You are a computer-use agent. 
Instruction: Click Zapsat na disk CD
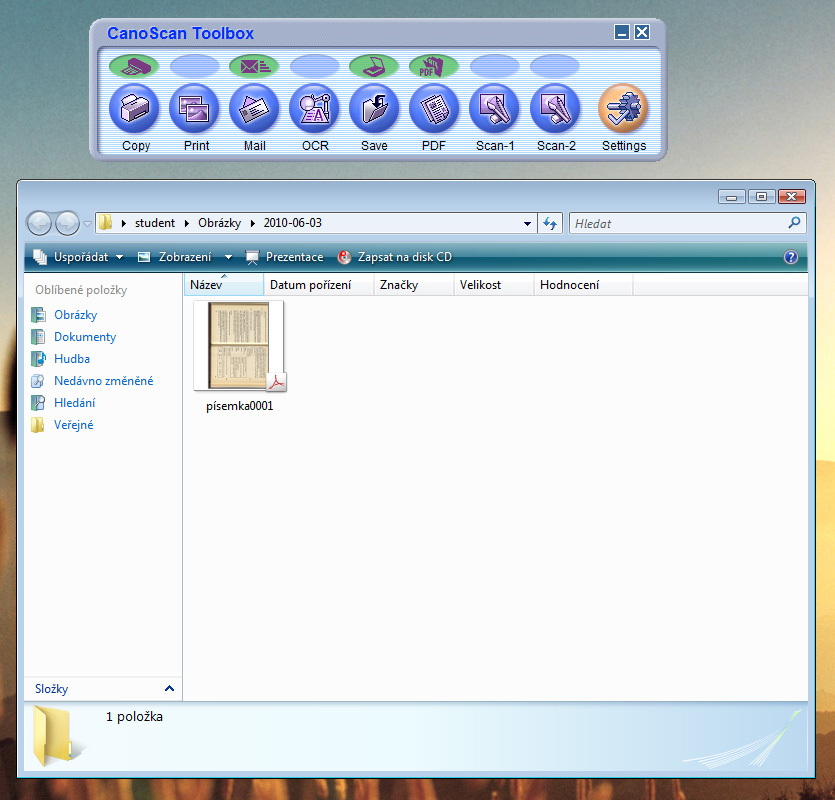pos(395,257)
